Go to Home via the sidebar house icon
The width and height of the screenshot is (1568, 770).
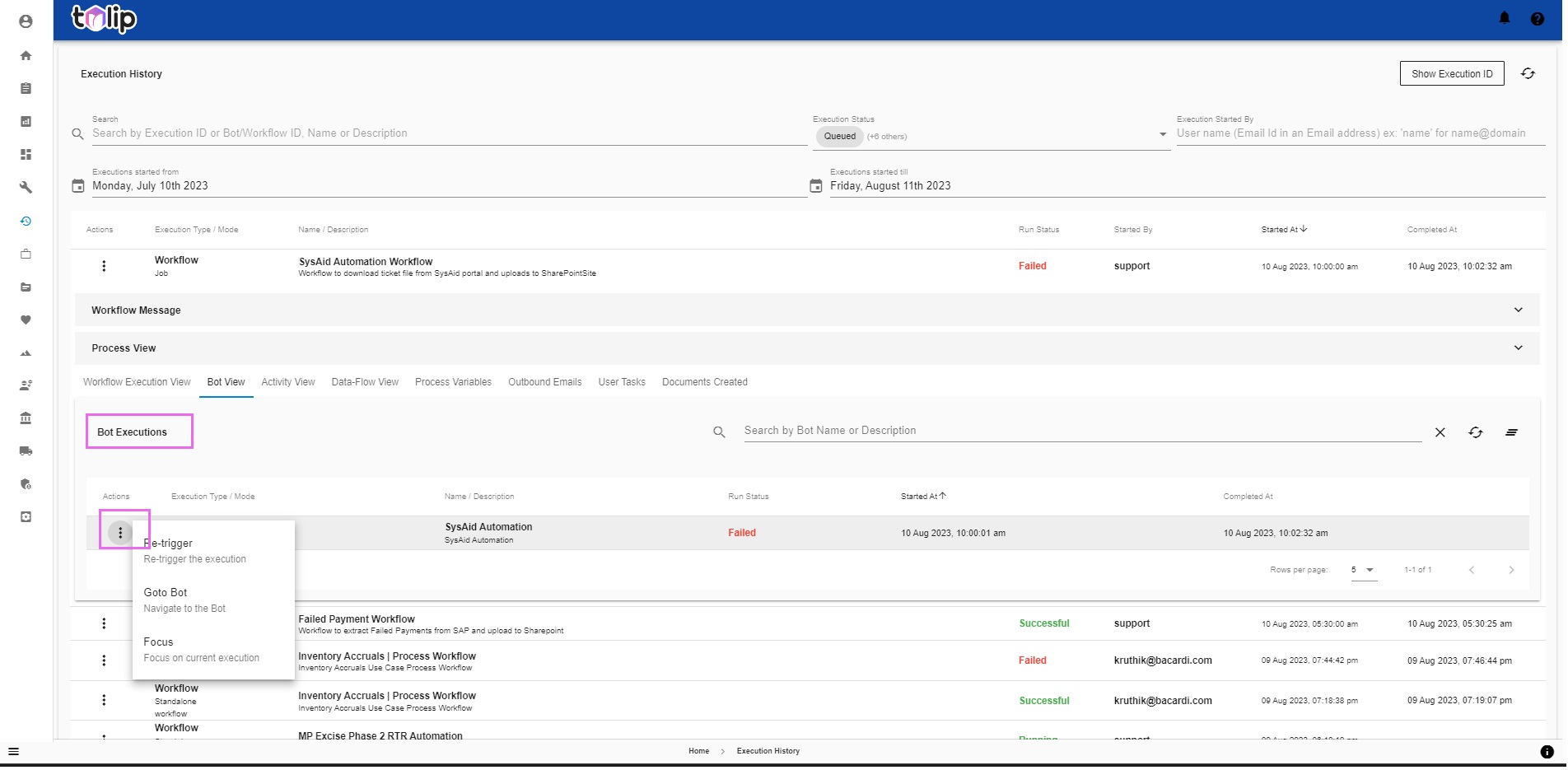tap(26, 55)
